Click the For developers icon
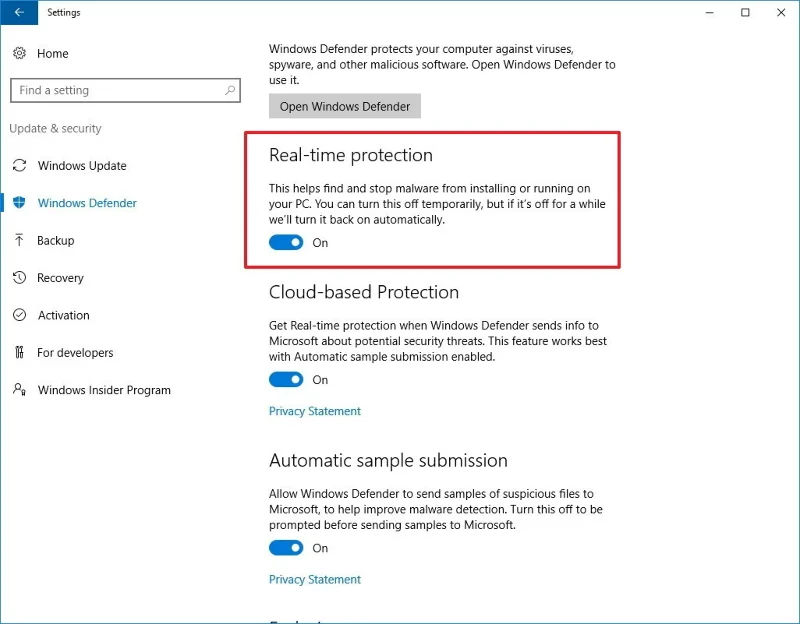Screen dimensions: 800x624 click(17, 352)
